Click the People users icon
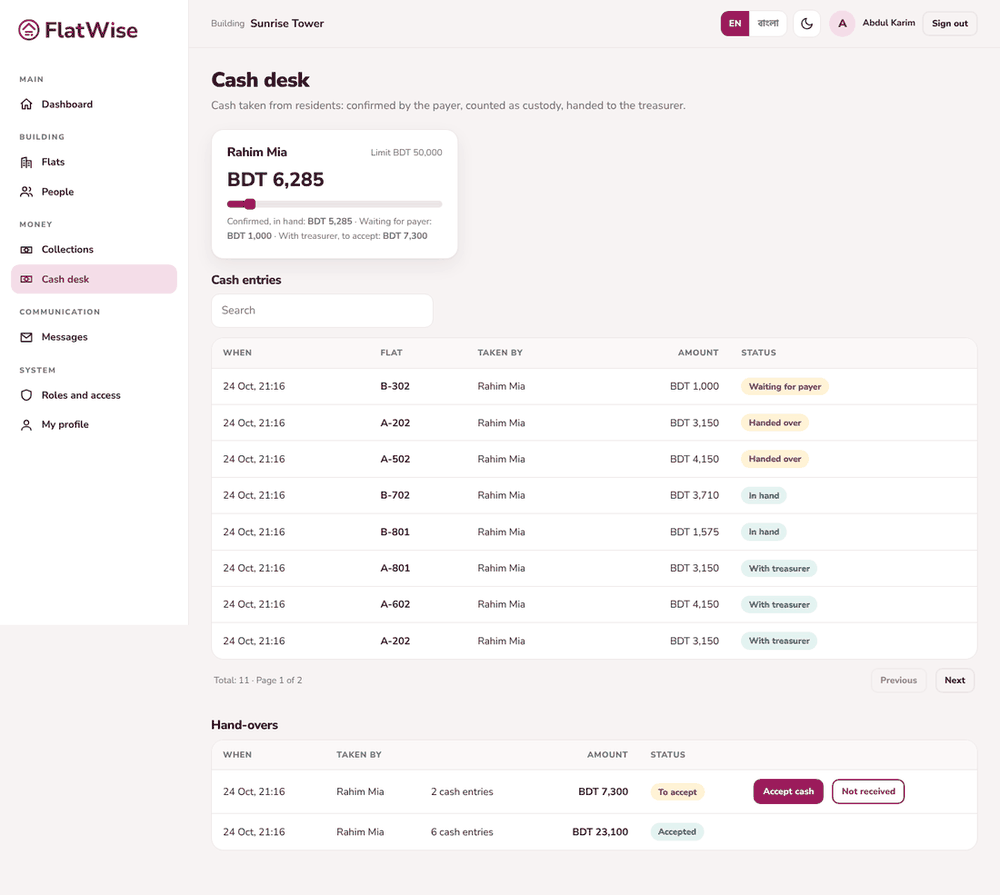Viewport: 1000px width, 895px height. pyautogui.click(x=26, y=191)
